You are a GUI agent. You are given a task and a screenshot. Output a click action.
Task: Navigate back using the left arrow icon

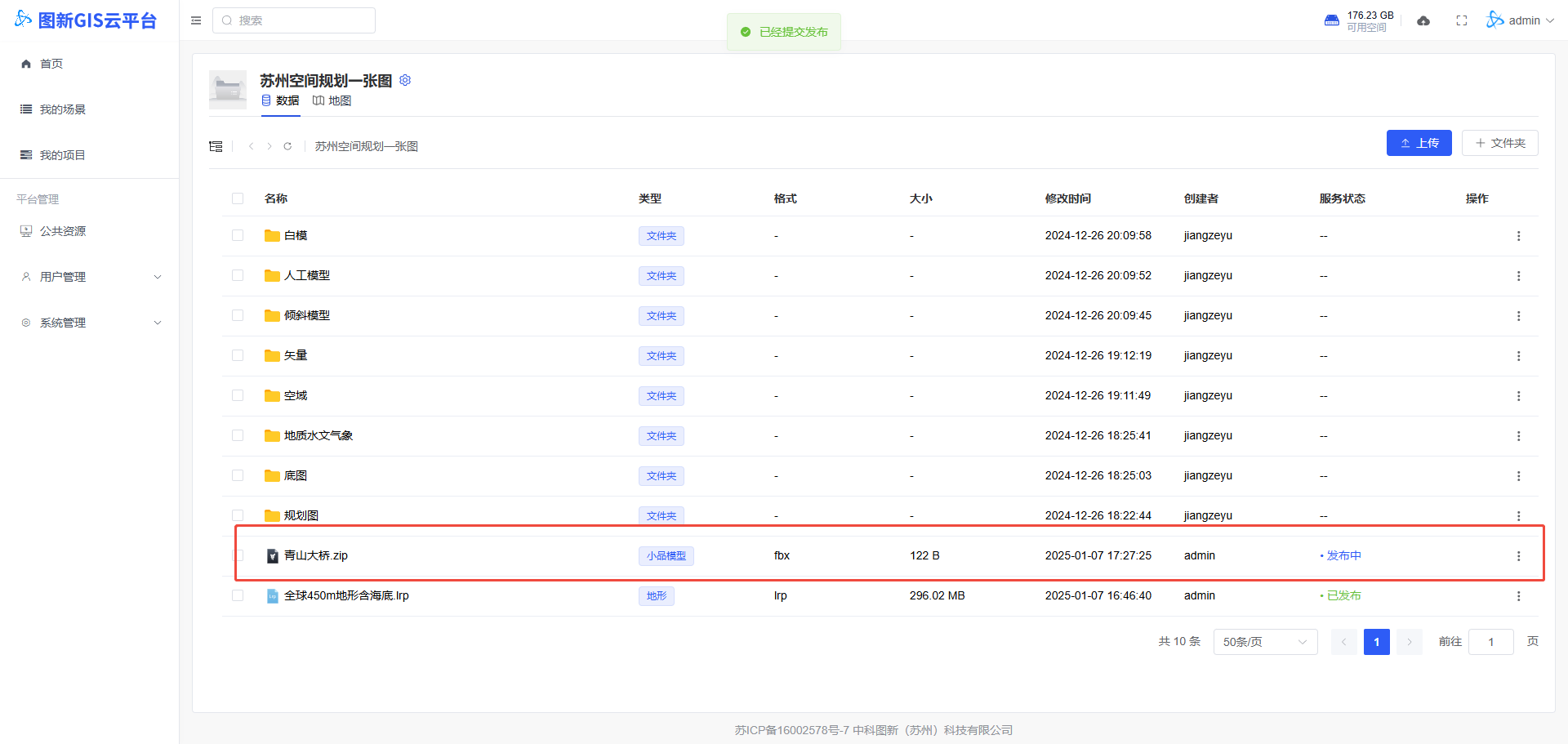[x=252, y=146]
